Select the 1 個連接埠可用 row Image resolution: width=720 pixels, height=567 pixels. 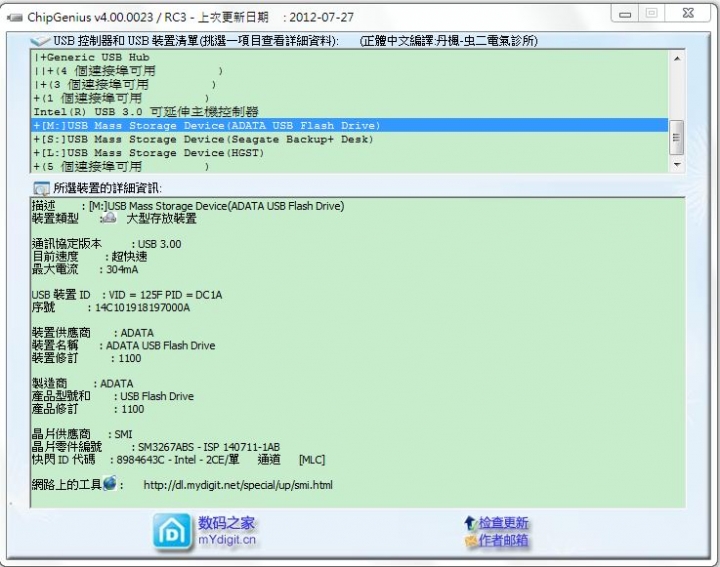tap(350, 98)
